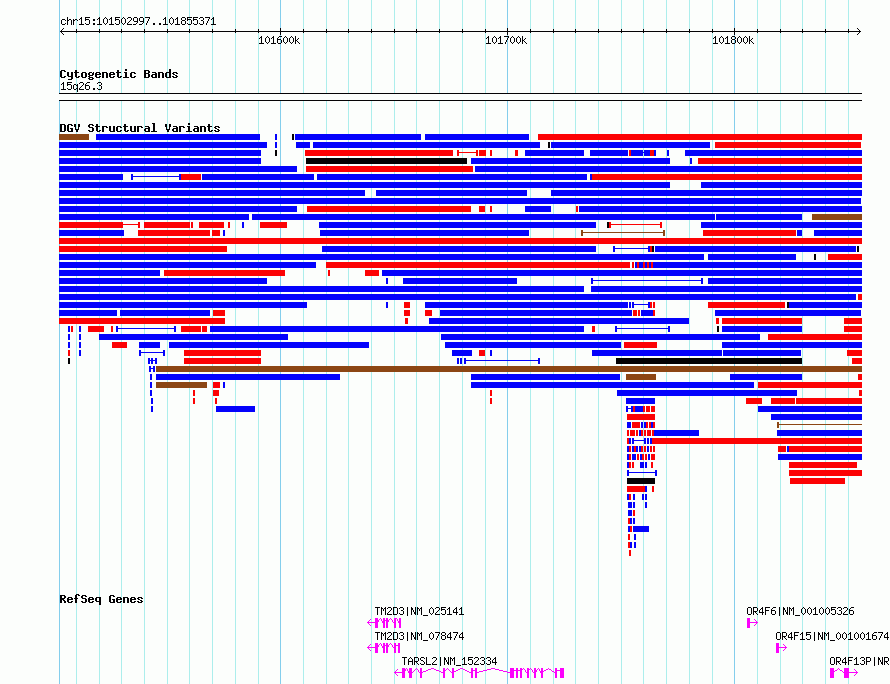Click the right arrowhead of the ruler
The height and width of the screenshot is (684, 890).
pyautogui.click(x=859, y=32)
